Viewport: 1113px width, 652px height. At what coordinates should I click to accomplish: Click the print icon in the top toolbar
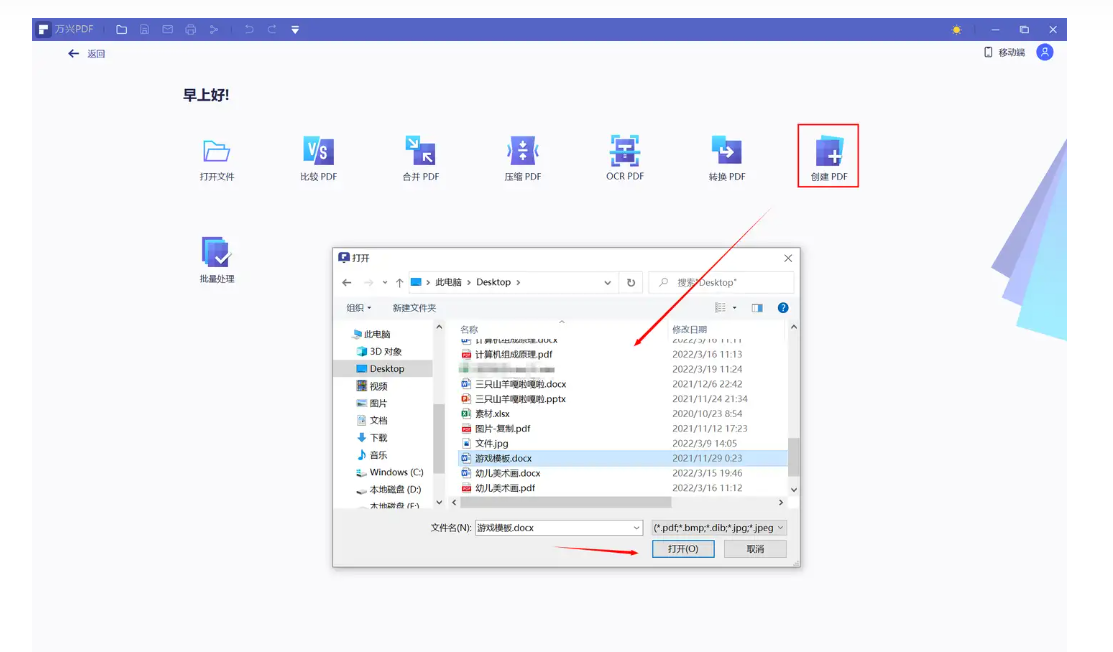188,29
